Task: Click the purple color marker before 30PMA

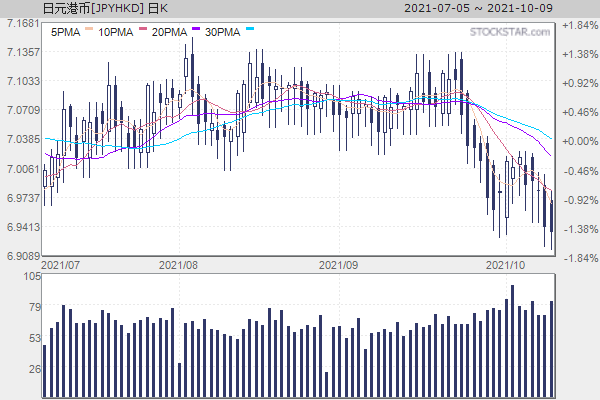Action: [x=196, y=30]
